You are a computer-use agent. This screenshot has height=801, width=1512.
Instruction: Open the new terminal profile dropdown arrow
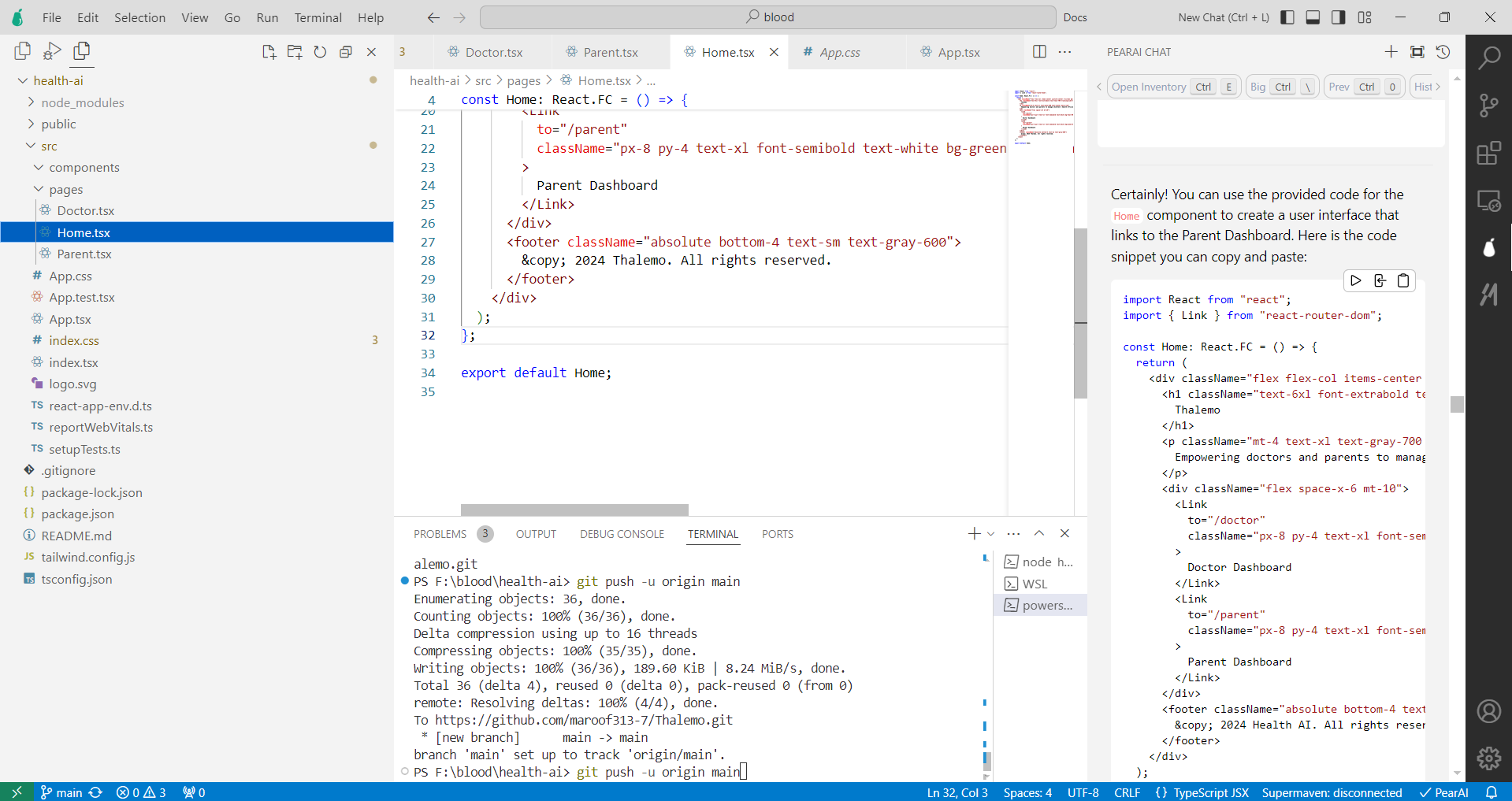tap(991, 534)
